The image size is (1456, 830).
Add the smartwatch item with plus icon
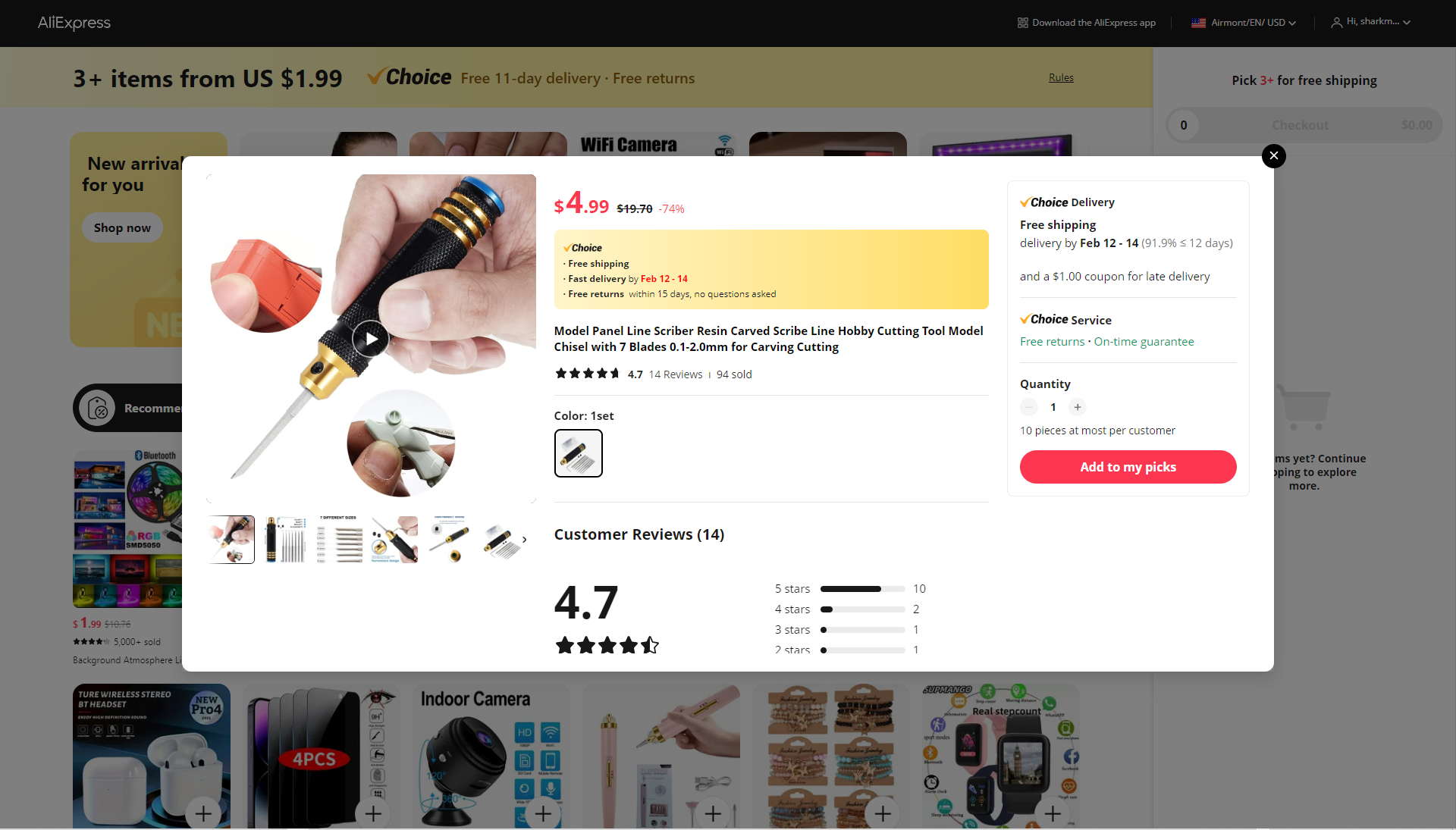1053,813
